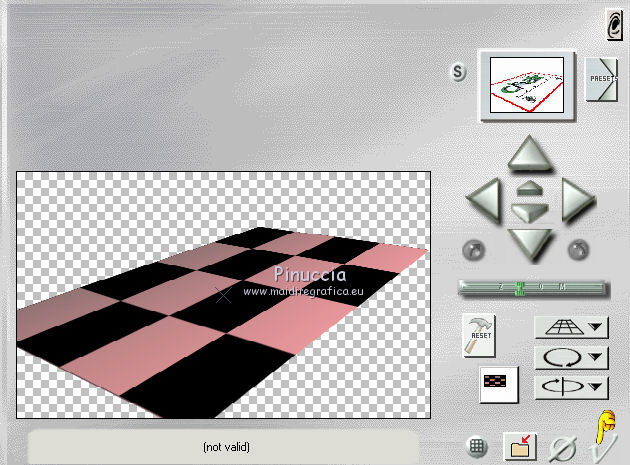Click the Reset hammer button

pyautogui.click(x=479, y=335)
